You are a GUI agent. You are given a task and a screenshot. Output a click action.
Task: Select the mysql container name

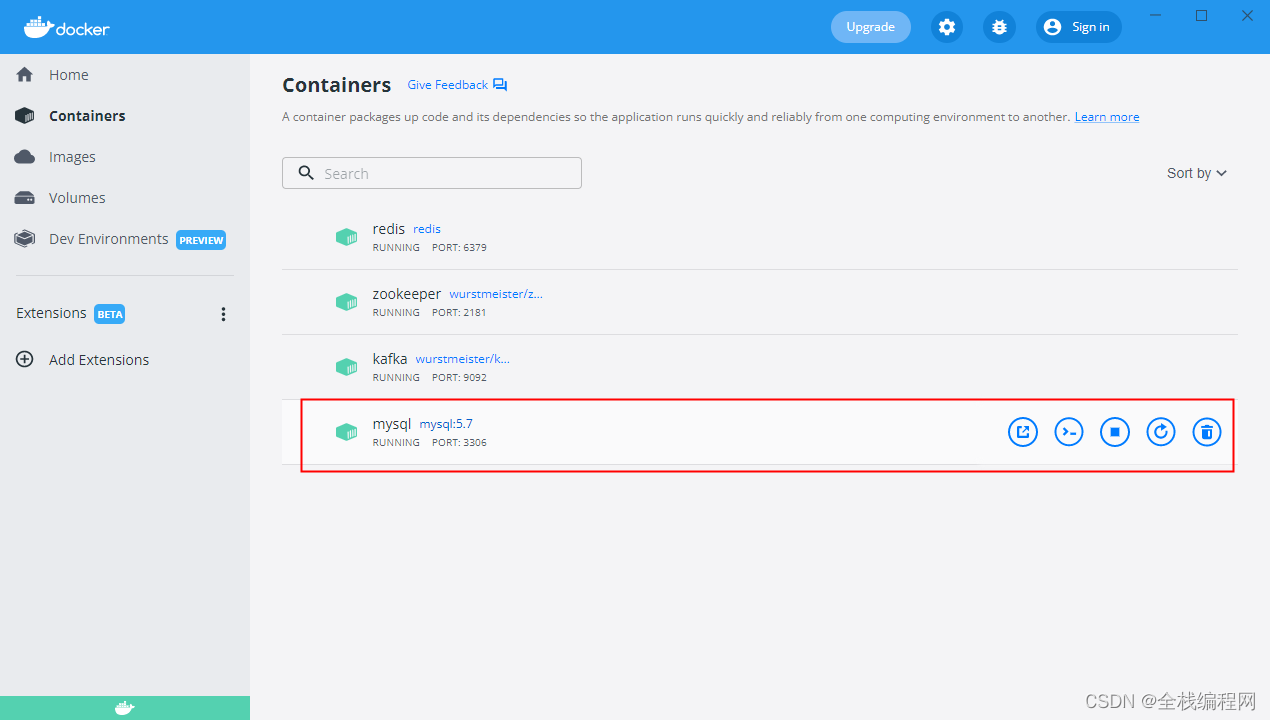(x=392, y=424)
